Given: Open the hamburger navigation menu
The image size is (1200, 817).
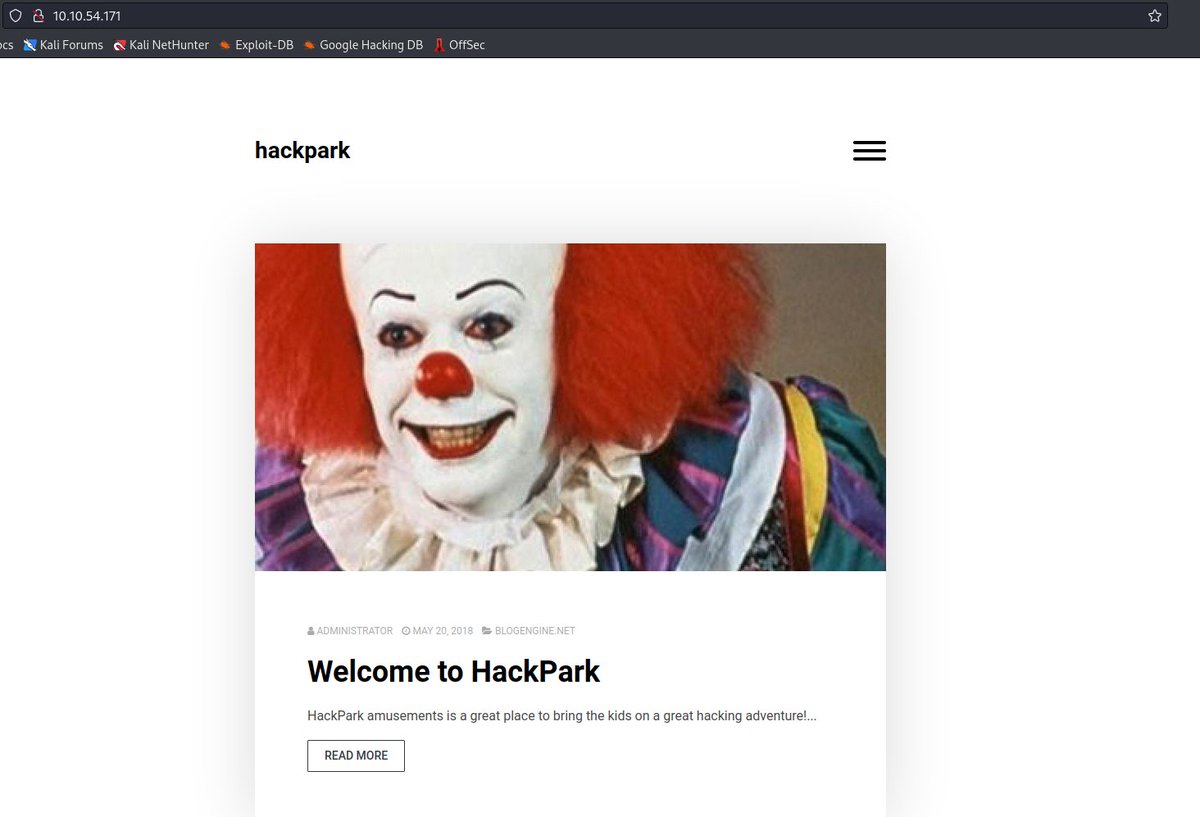Looking at the screenshot, I should (x=869, y=151).
